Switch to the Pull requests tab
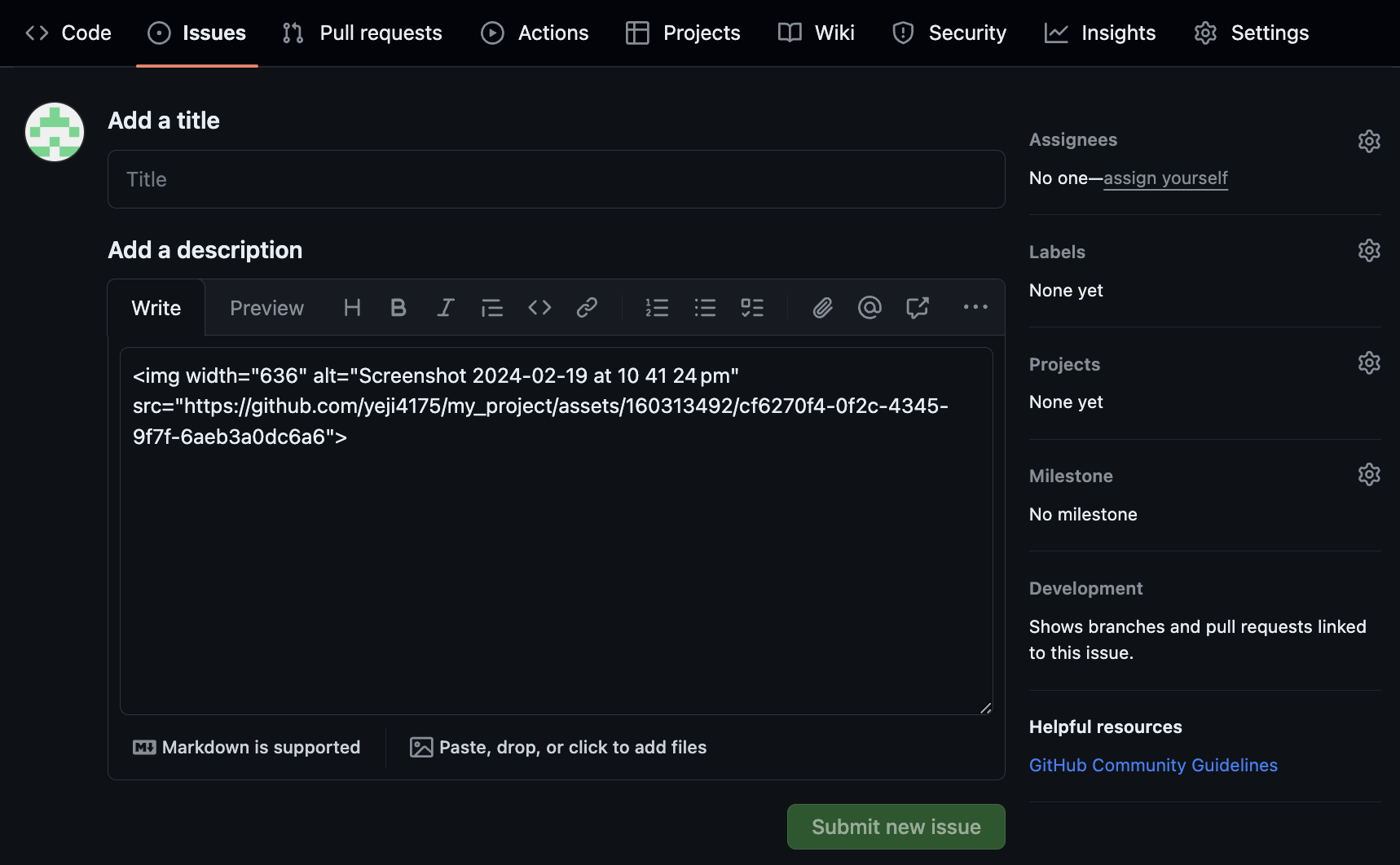 click(362, 33)
